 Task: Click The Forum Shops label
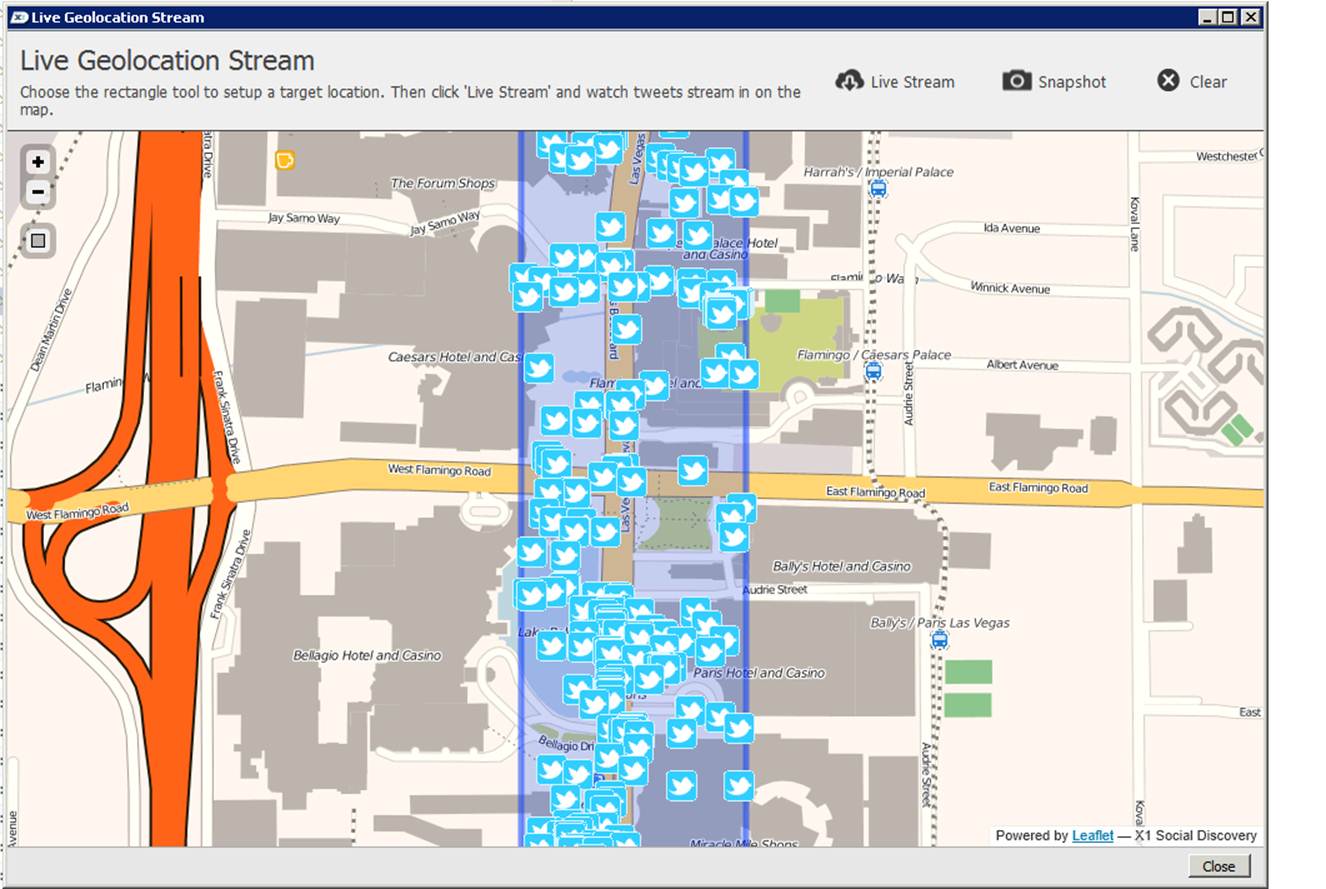(x=443, y=184)
